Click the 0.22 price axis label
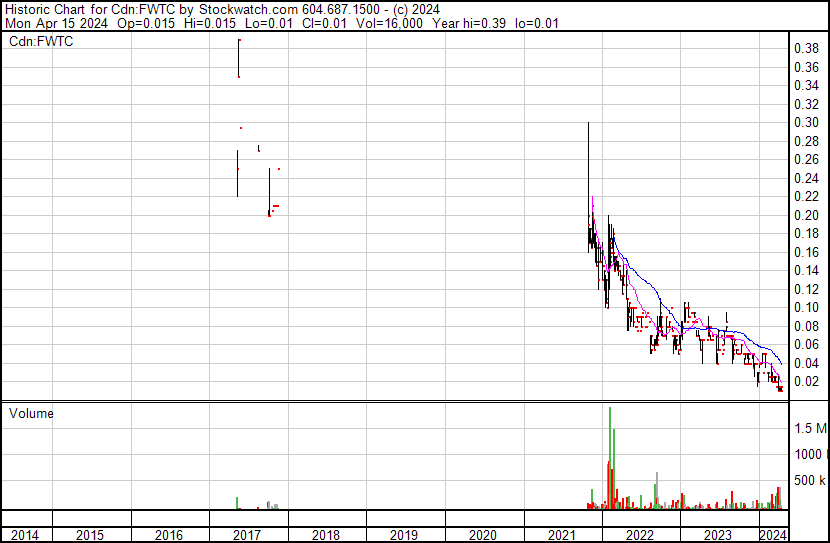The width and height of the screenshot is (830, 543). tap(806, 196)
